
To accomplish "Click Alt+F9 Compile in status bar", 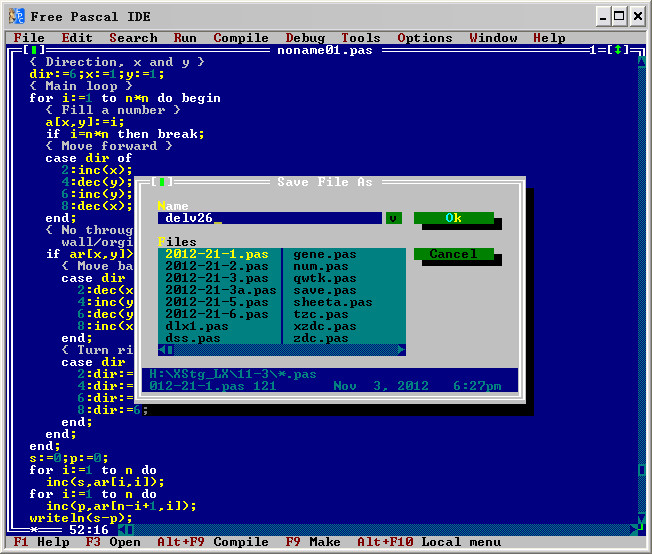I will coord(212,542).
